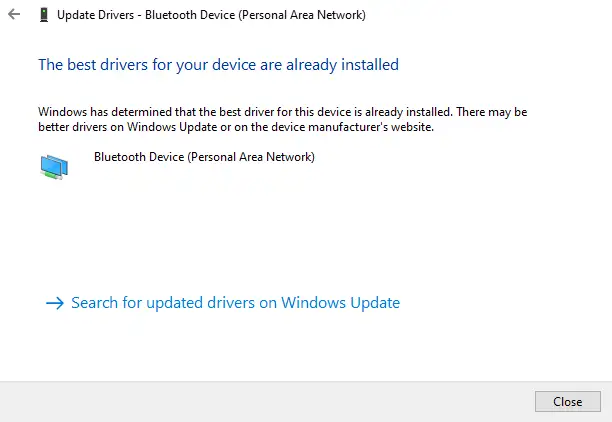Click the blue arrow beside Search link
This screenshot has height=422, width=612.
55,303
